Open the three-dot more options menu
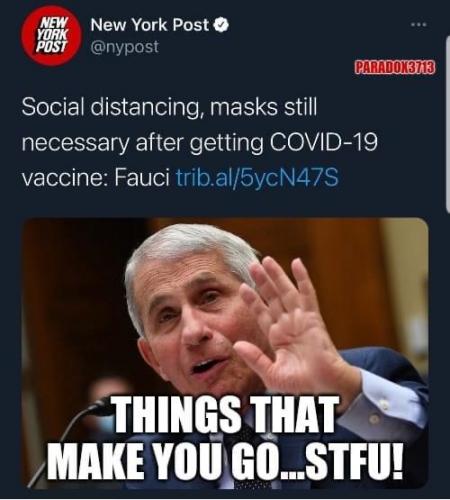450x500 pixels. pyautogui.click(x=419, y=24)
